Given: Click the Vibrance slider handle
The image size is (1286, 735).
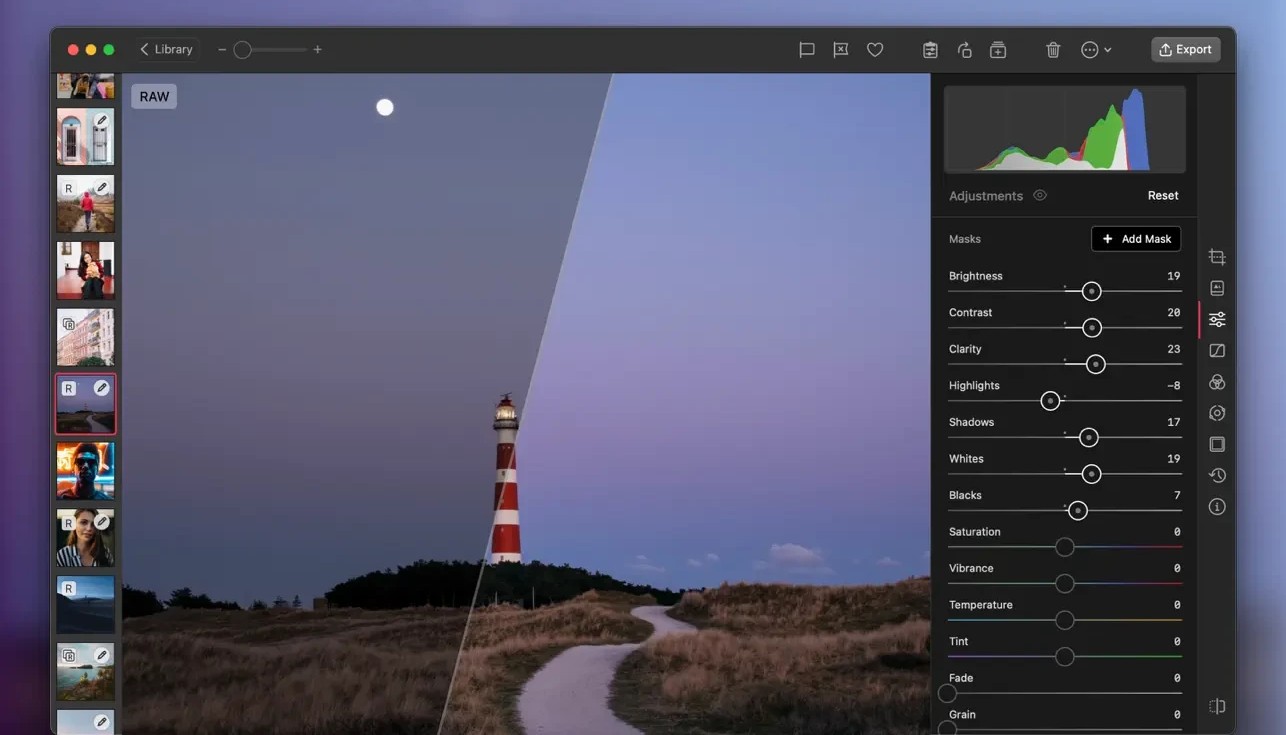Looking at the screenshot, I should (x=1065, y=584).
